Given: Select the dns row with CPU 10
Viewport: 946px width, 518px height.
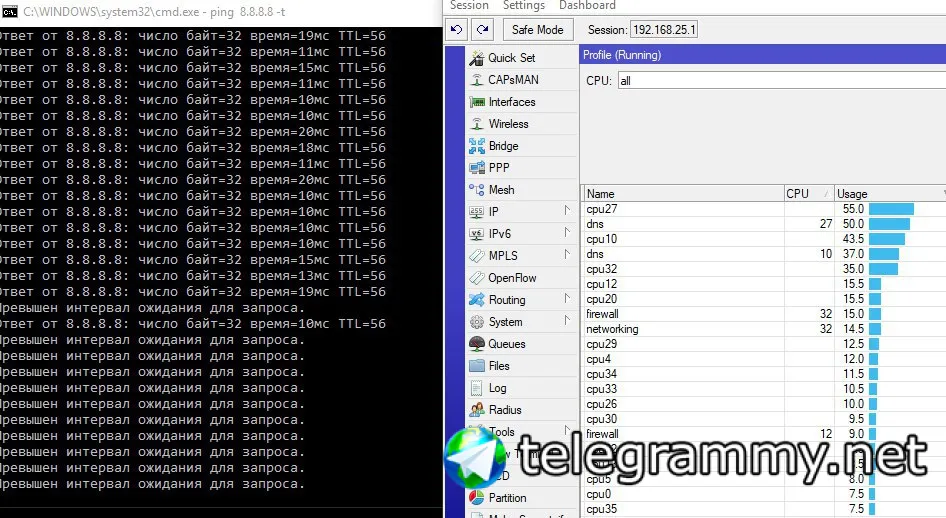Looking at the screenshot, I should pos(765,254).
